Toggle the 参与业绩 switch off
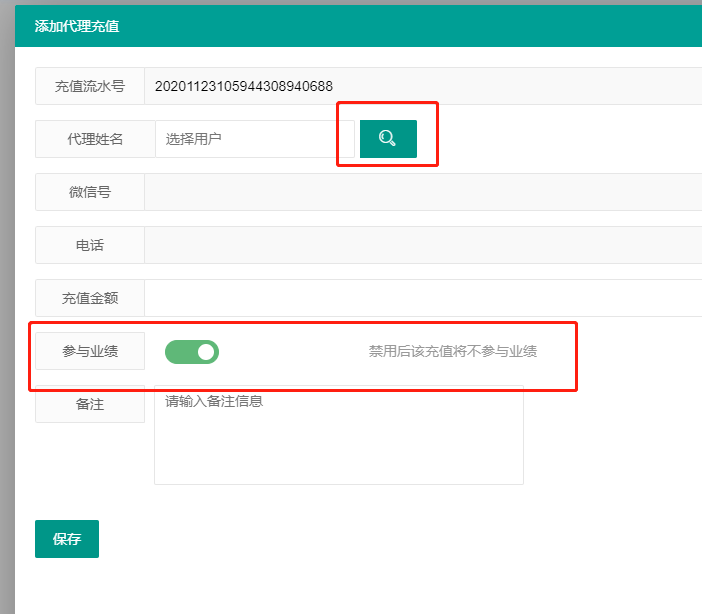This screenshot has height=614, width=702. point(192,351)
